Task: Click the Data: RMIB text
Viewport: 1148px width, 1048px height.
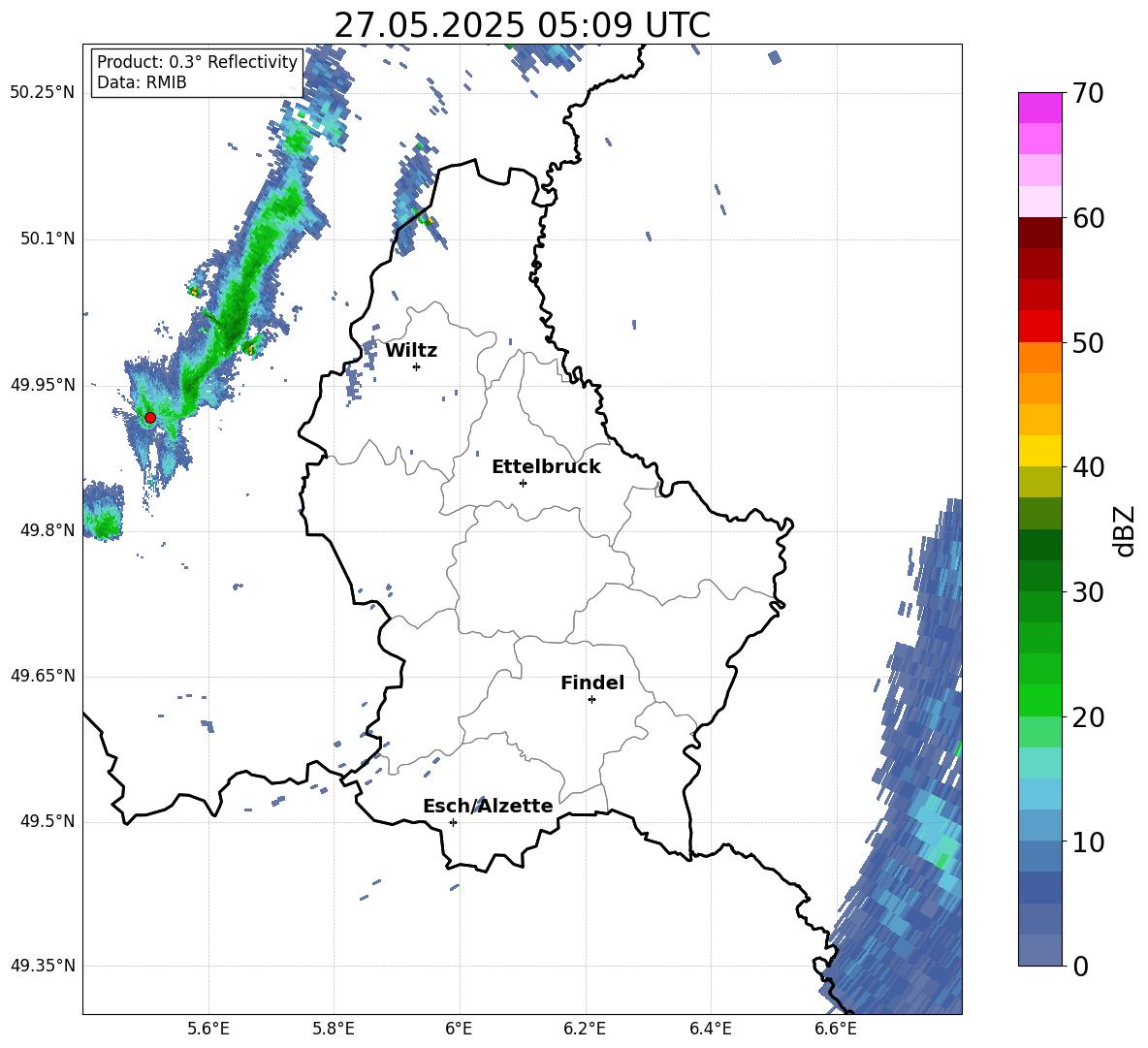Action: (x=142, y=82)
